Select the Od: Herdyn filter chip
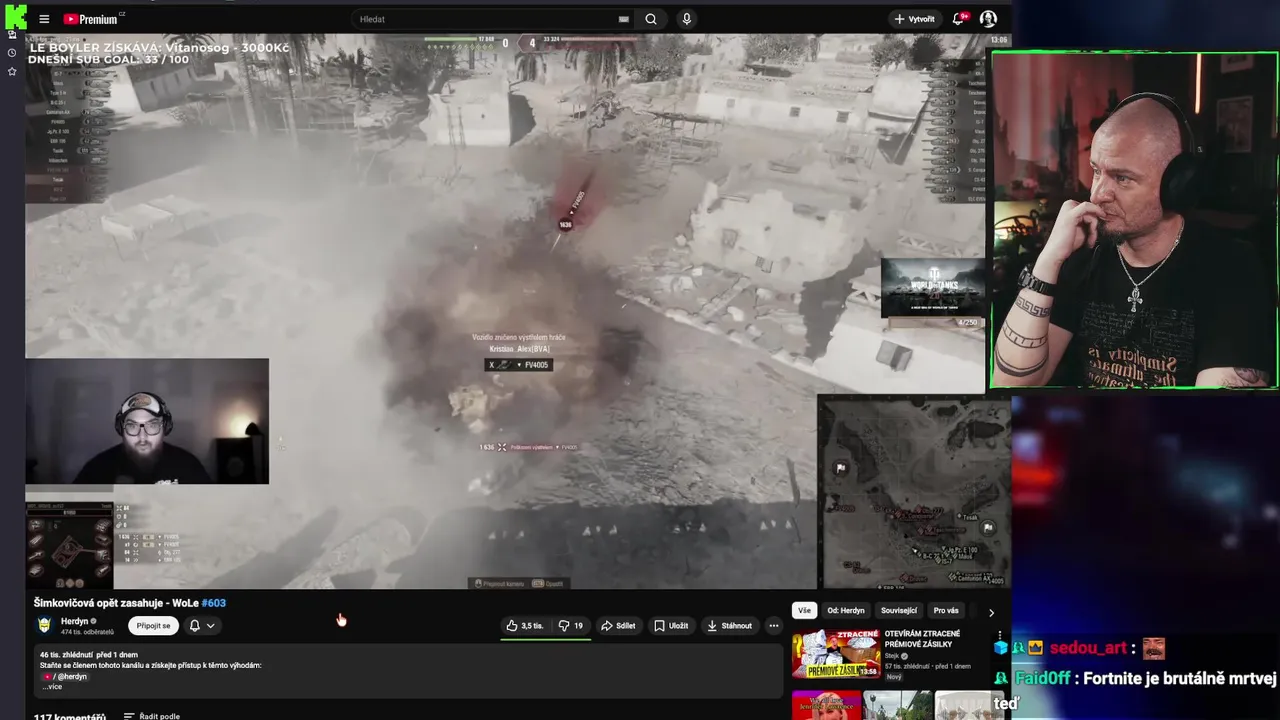 click(846, 610)
